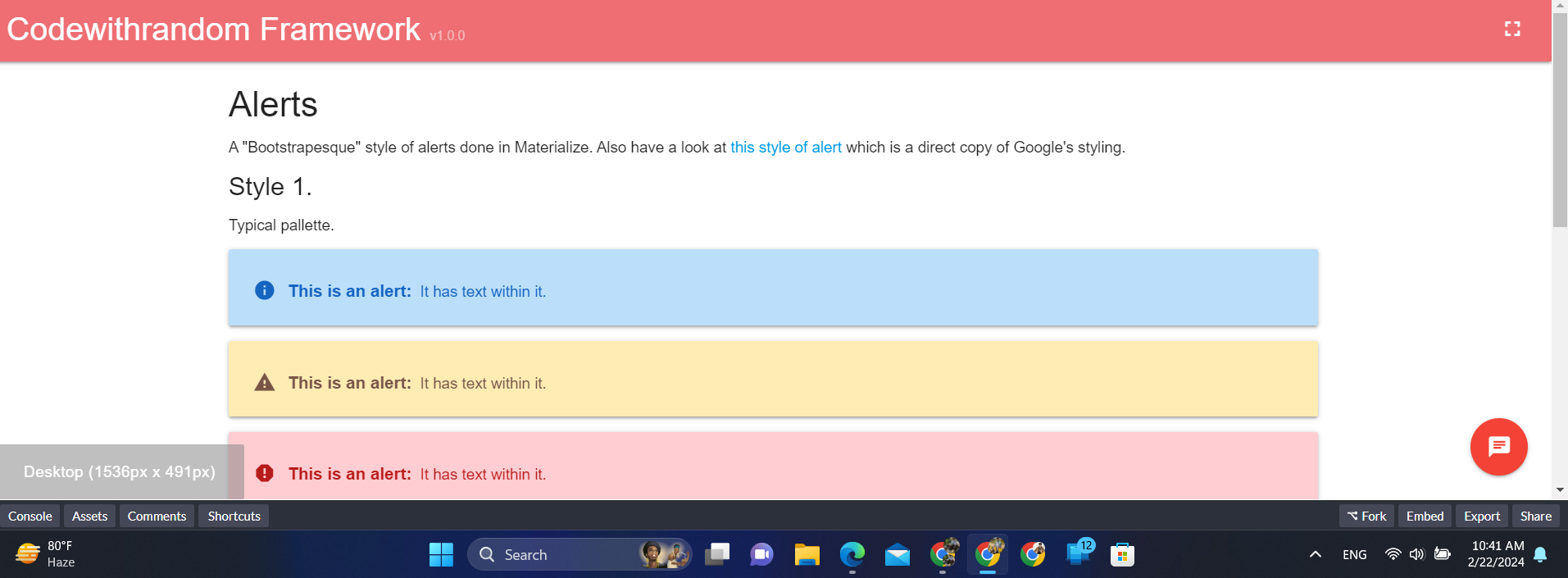Click the warning triangle alert icon
The image size is (1568, 578).
(x=264, y=382)
